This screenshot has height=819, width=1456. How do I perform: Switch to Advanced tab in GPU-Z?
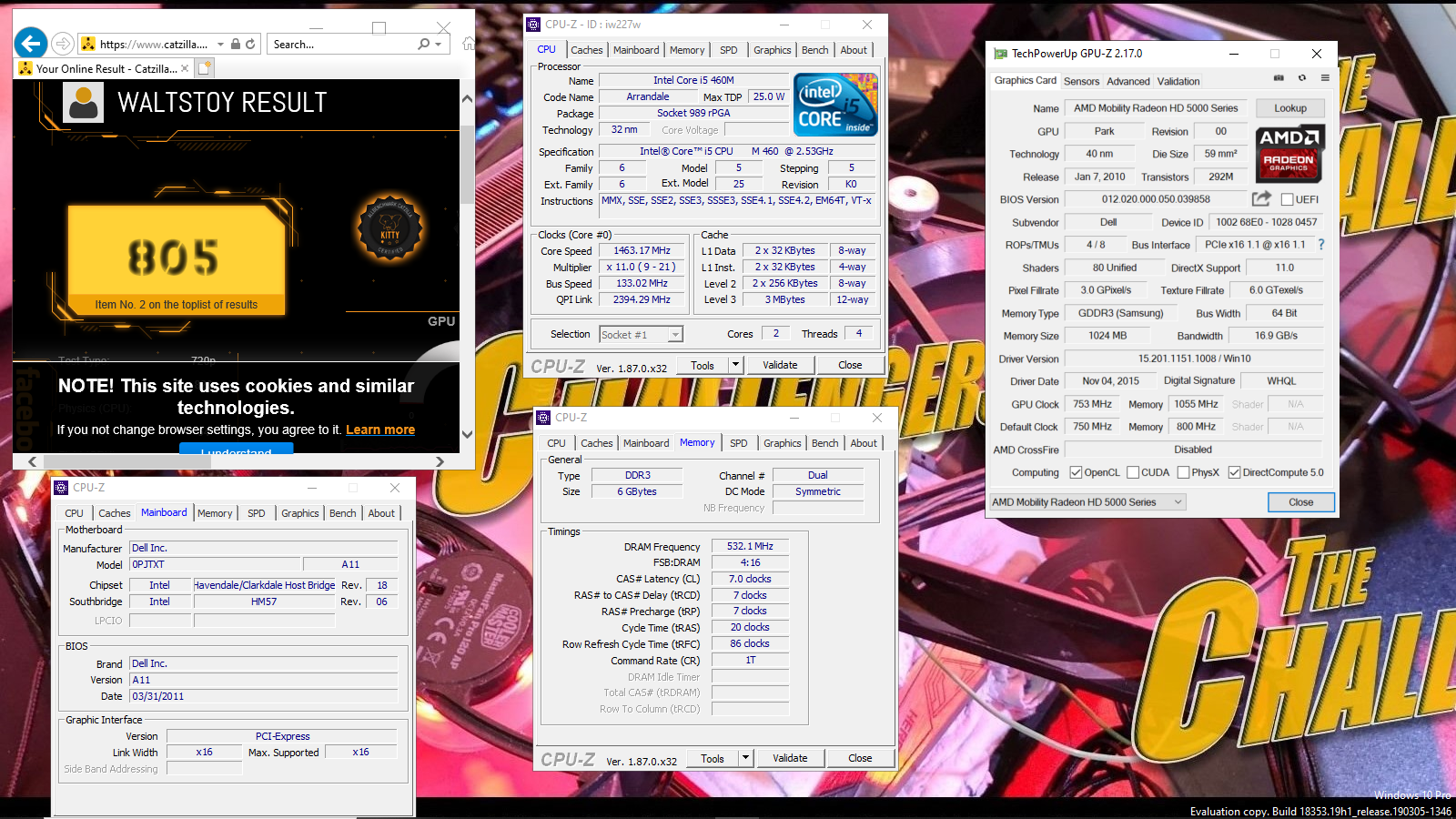click(1128, 81)
